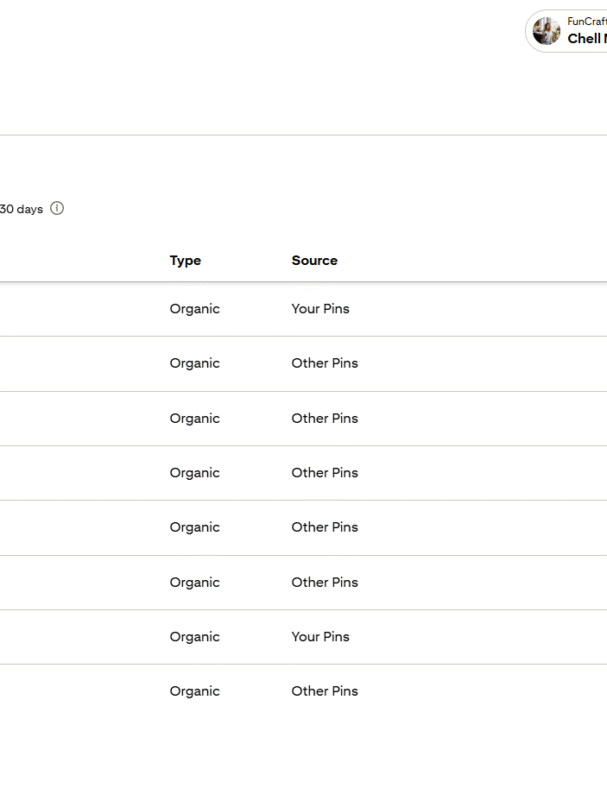Select Other Pins in the fifth row
Image resolution: width=607 pixels, height=807 pixels.
click(324, 527)
